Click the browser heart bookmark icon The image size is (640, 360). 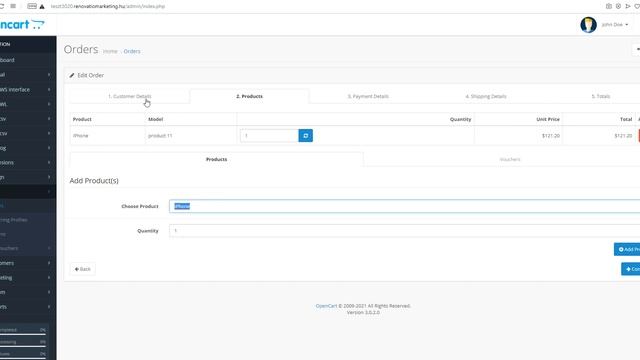tap(637, 6)
